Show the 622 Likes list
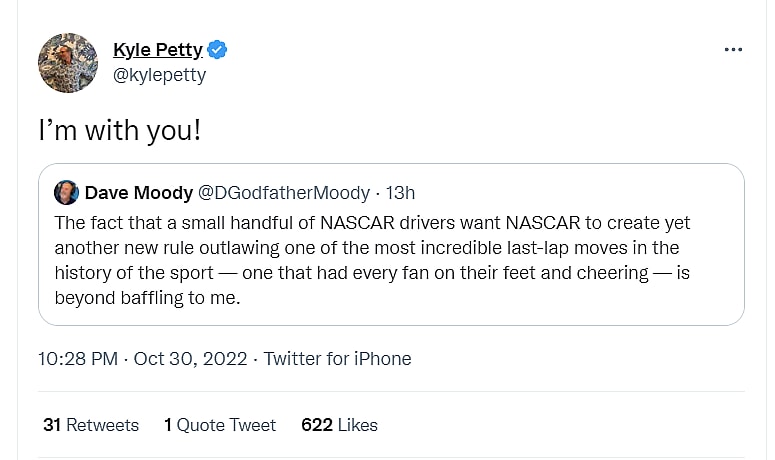This screenshot has width=775, height=460. point(339,425)
